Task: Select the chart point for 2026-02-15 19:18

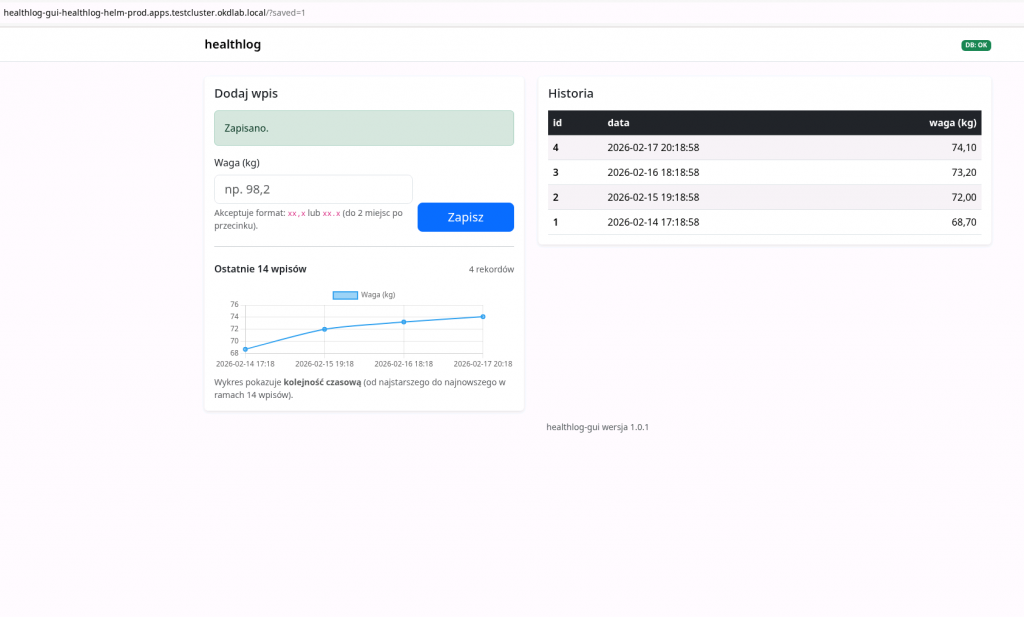Action: pos(324,329)
